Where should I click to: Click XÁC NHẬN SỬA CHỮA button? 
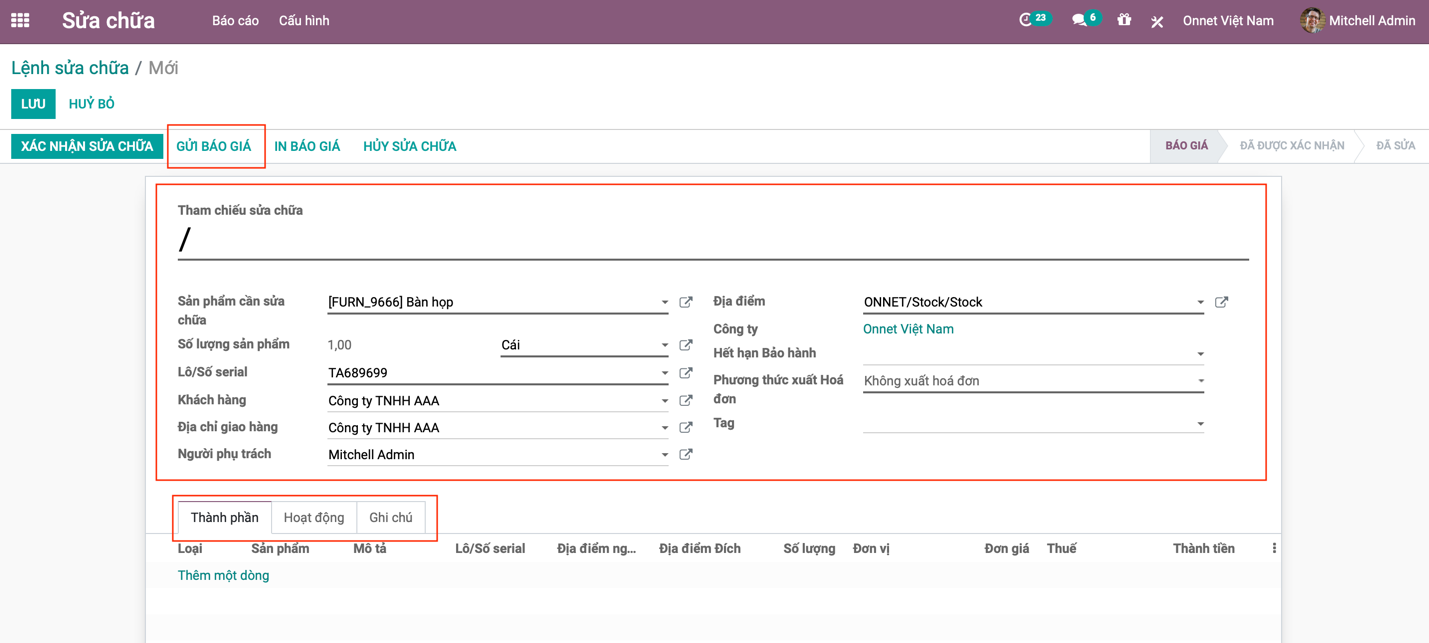(86, 146)
